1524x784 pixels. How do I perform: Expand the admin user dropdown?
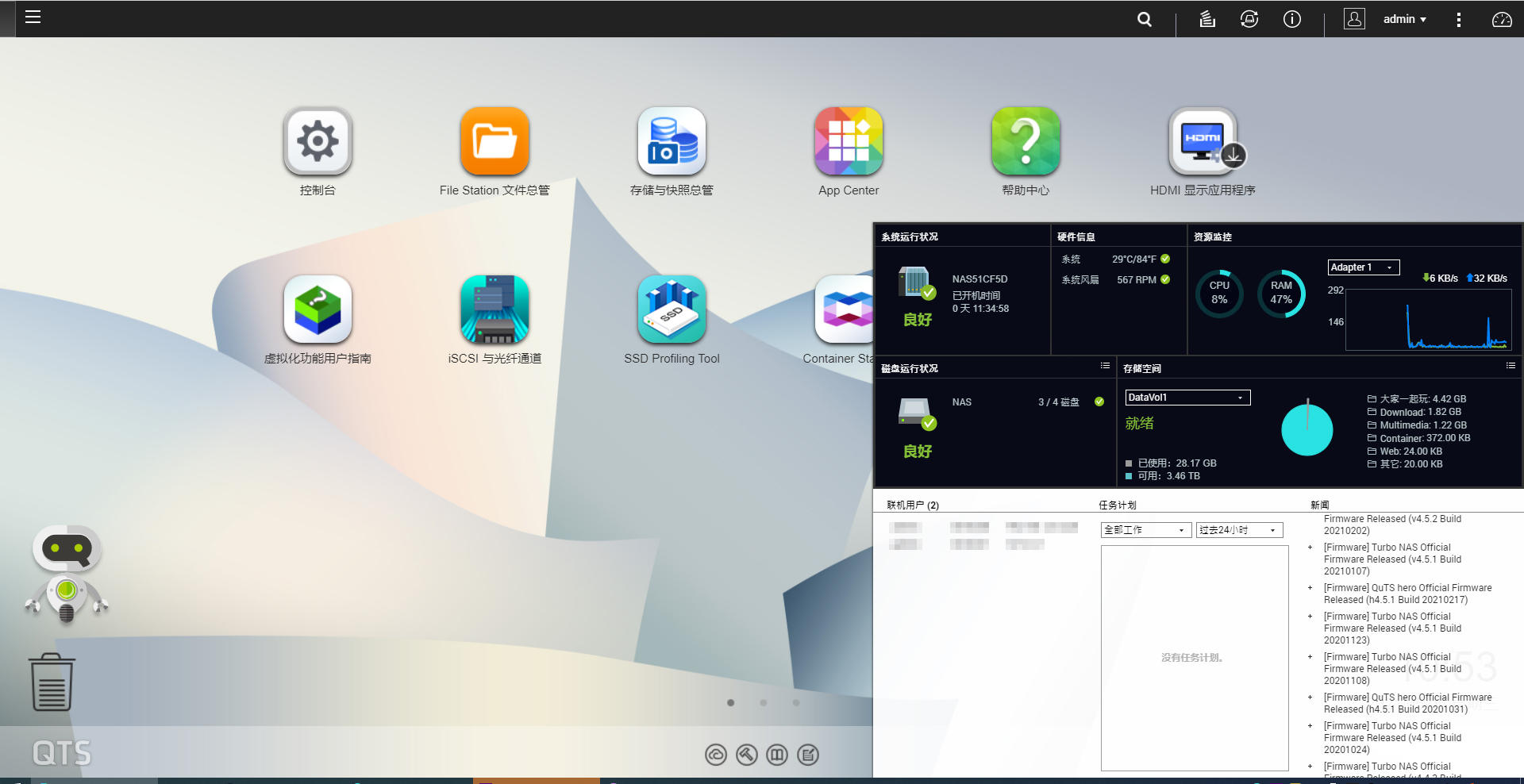click(x=1404, y=19)
